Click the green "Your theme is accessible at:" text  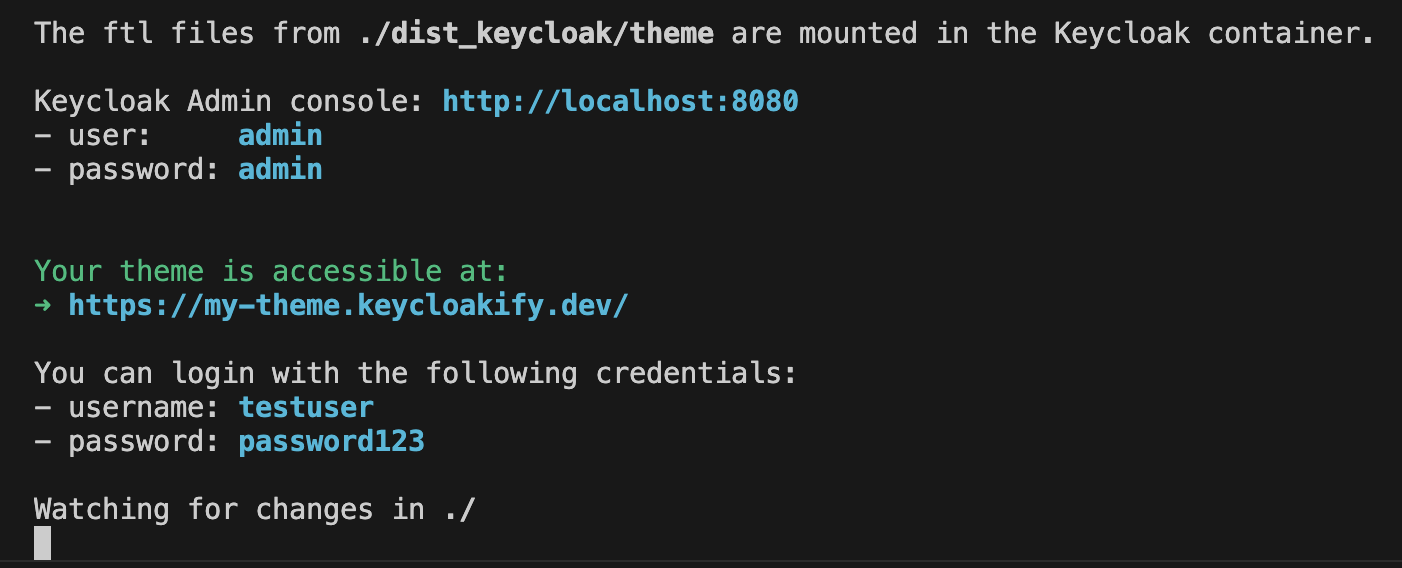[271, 271]
